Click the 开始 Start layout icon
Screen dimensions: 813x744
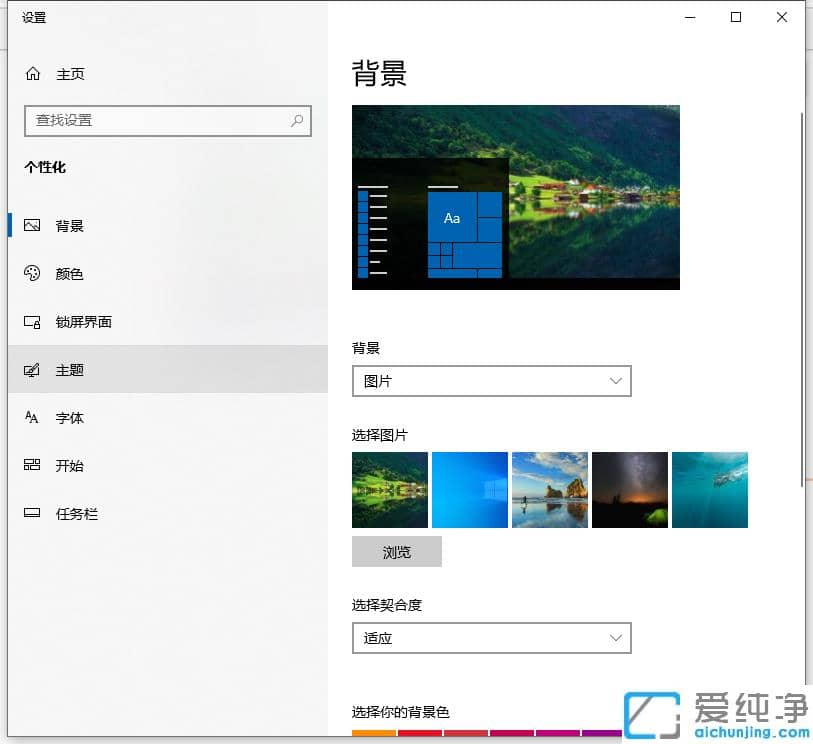[x=33, y=465]
